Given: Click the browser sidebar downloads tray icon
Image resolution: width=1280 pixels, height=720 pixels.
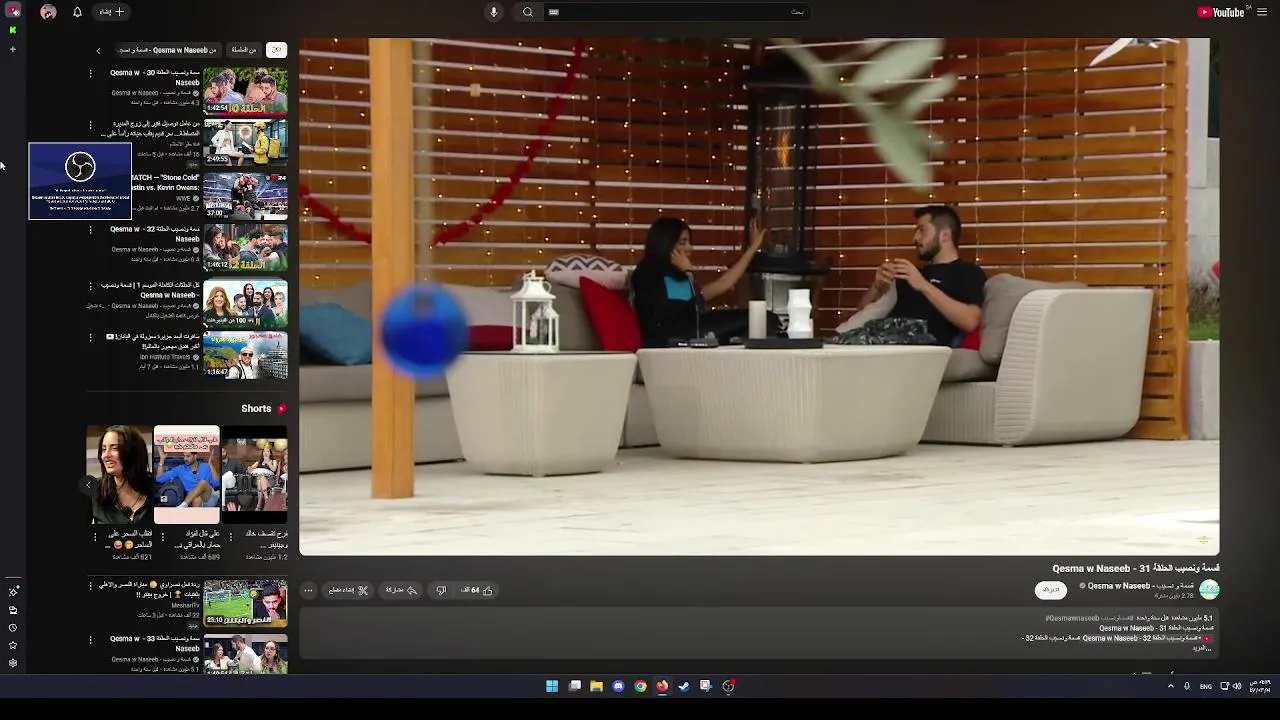Looking at the screenshot, I should tap(13, 610).
